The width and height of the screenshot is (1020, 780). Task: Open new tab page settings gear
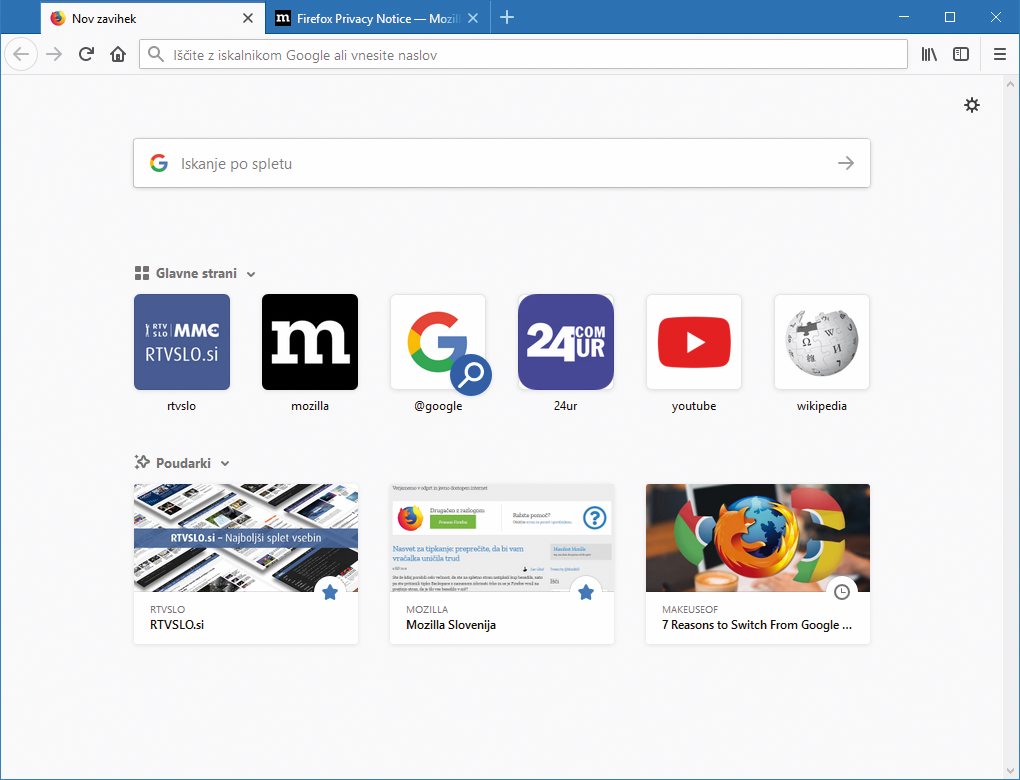(972, 105)
